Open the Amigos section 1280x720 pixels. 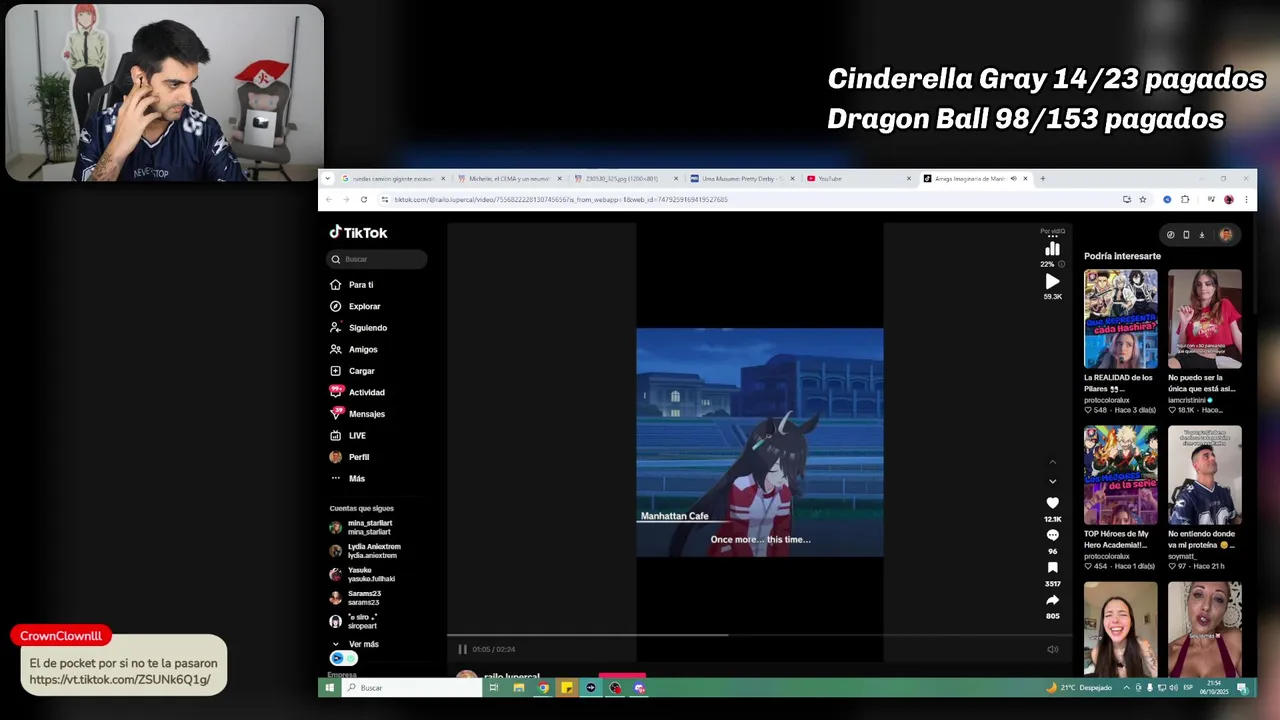click(x=353, y=349)
